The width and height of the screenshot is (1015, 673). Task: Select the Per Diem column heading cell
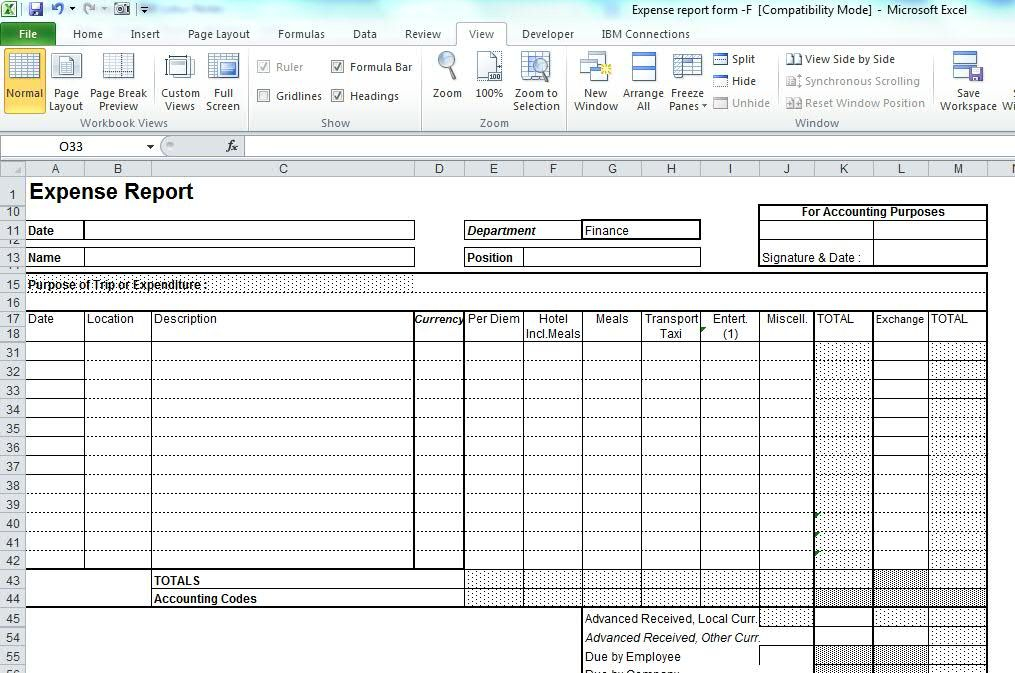click(493, 319)
